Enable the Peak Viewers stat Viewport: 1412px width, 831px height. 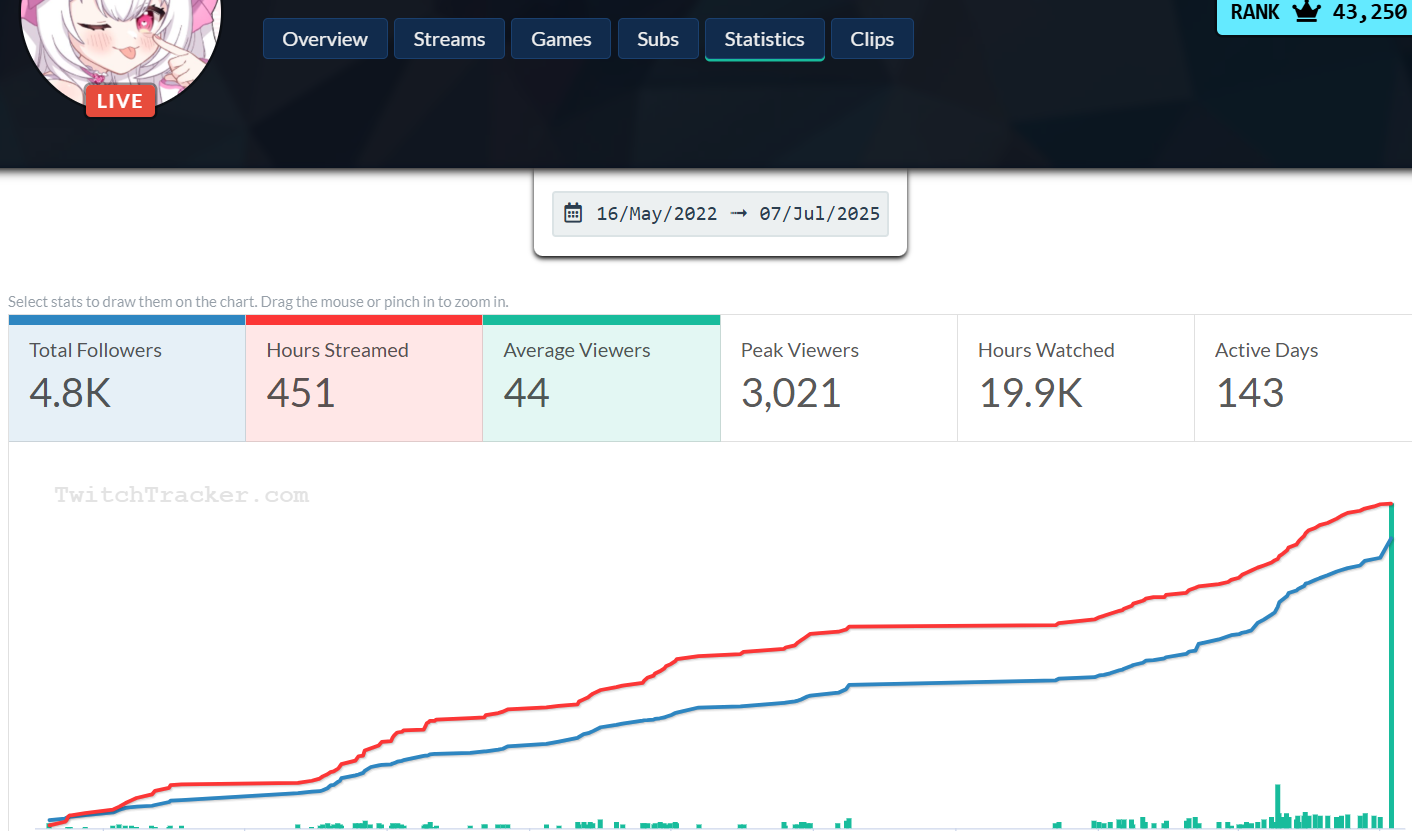pyautogui.click(x=839, y=378)
